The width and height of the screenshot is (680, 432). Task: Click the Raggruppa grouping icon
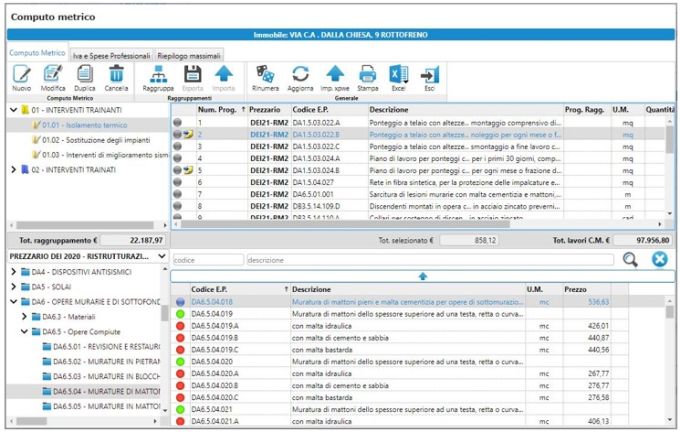[x=158, y=76]
